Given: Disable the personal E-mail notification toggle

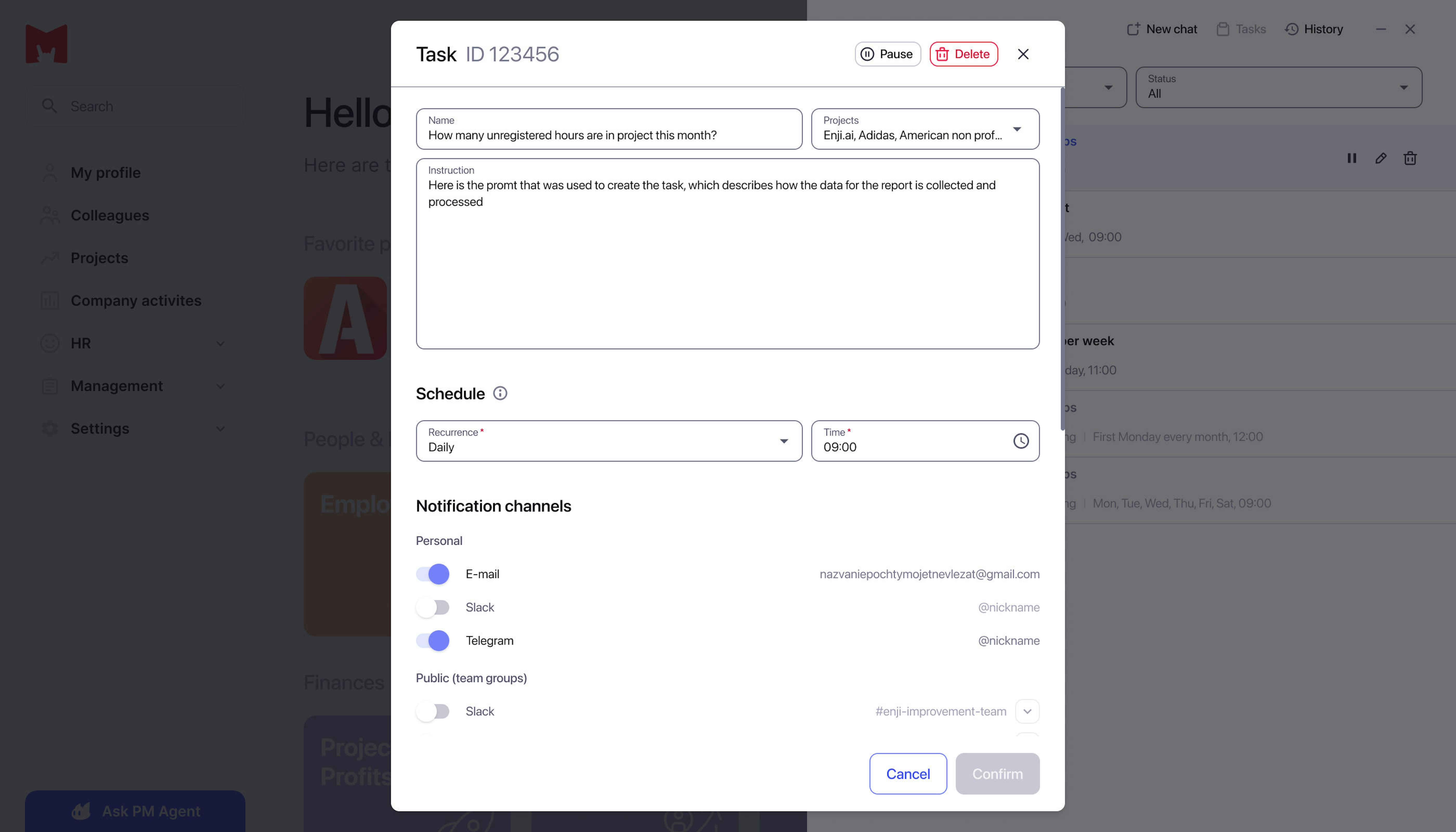Looking at the screenshot, I should tap(433, 574).
